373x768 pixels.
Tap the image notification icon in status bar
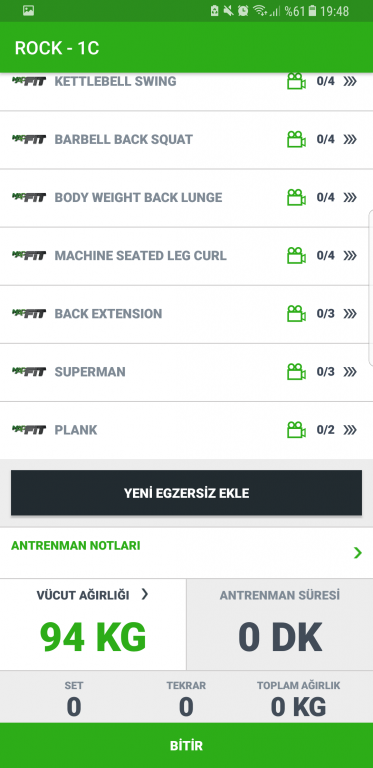tap(28, 11)
